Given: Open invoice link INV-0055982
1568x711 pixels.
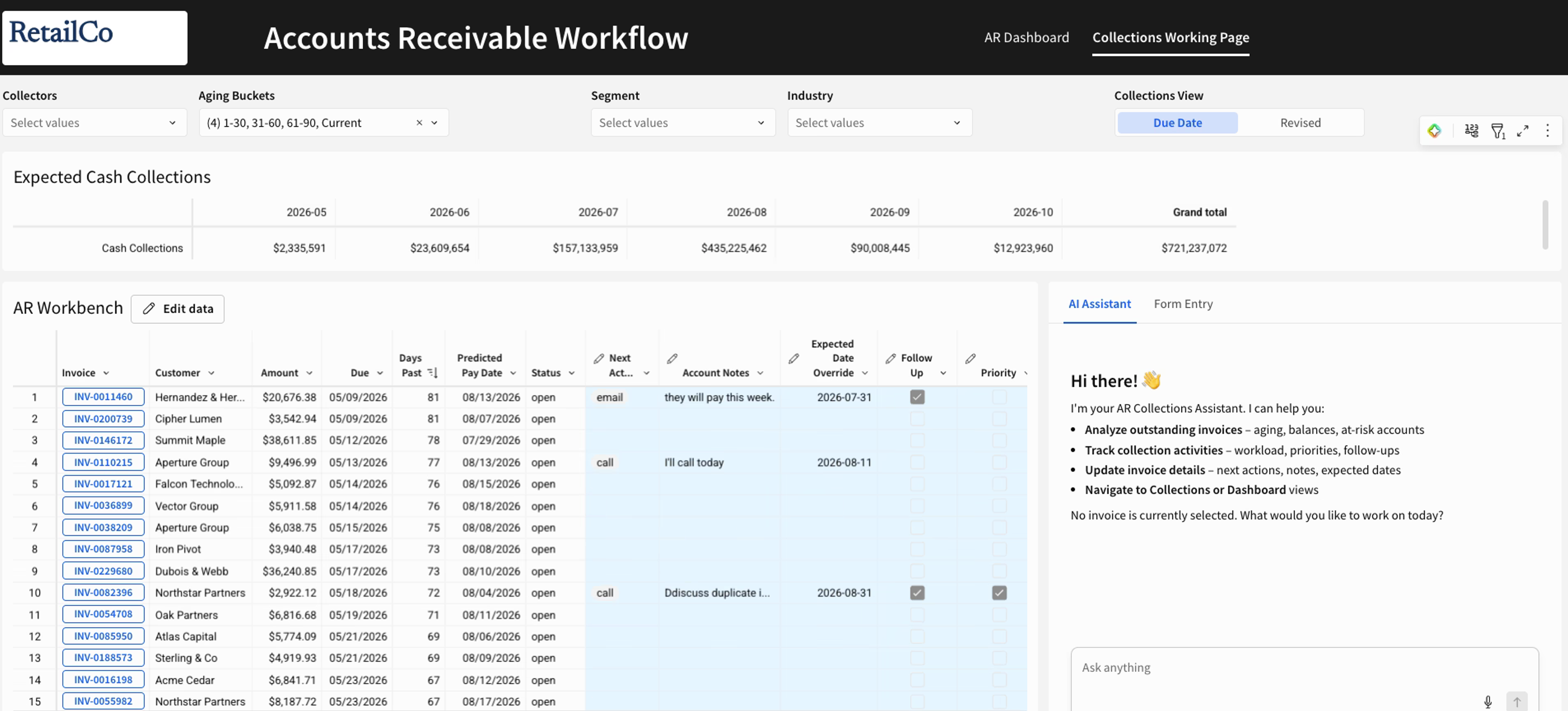Looking at the screenshot, I should [x=103, y=701].
